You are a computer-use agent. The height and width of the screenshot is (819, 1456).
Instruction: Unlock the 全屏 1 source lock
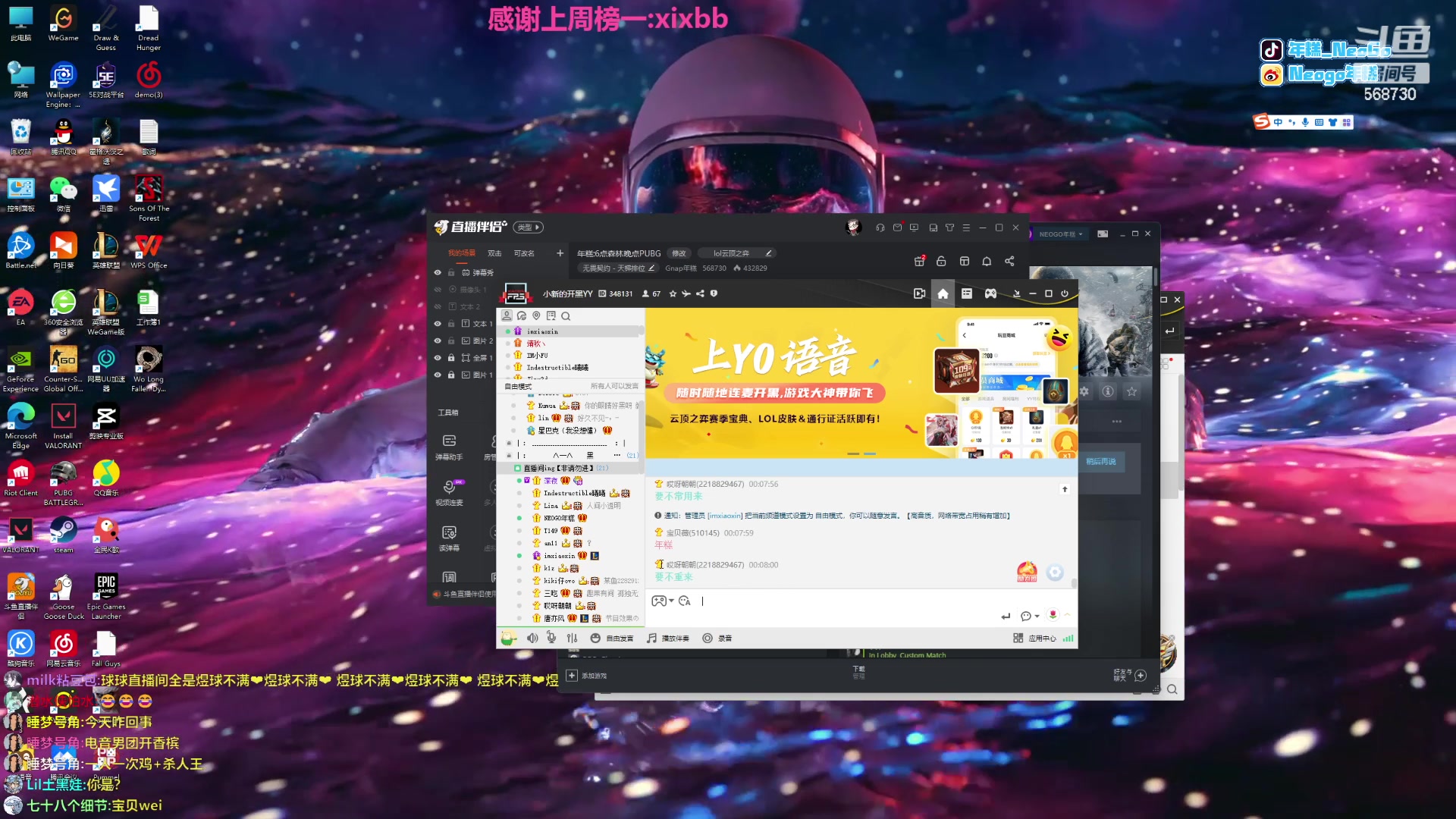[x=451, y=357]
